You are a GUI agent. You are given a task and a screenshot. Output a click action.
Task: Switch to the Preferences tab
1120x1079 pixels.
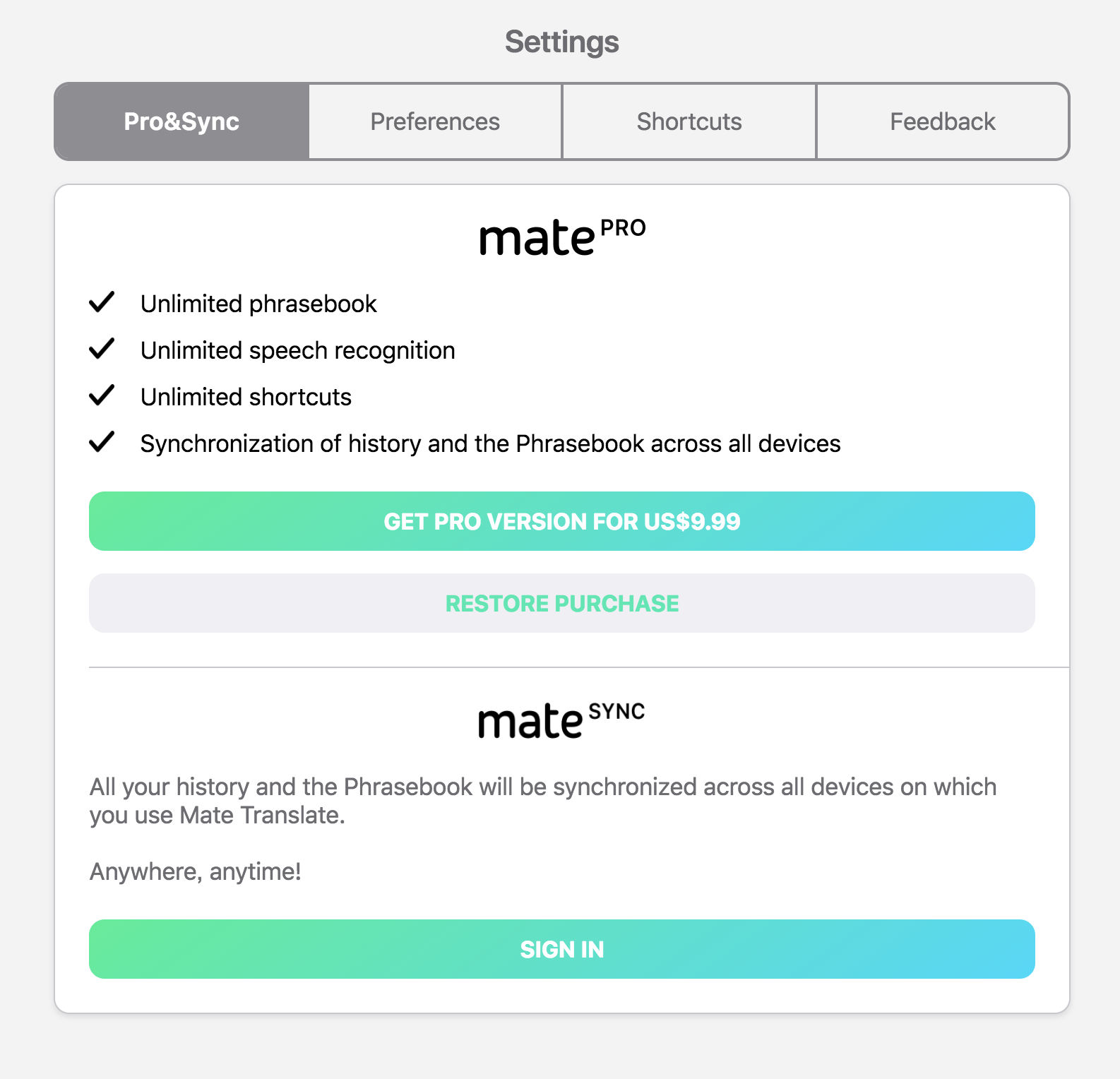click(x=435, y=121)
